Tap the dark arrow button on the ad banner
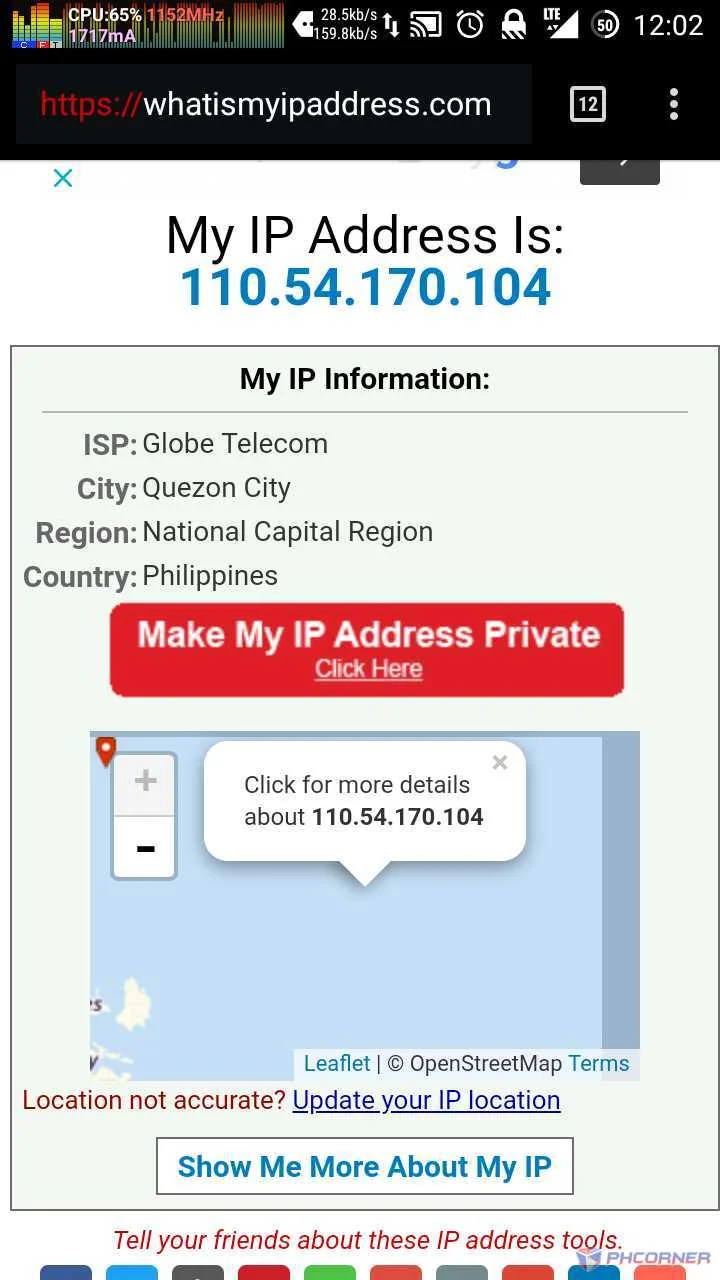The image size is (720, 1280). pos(620,171)
